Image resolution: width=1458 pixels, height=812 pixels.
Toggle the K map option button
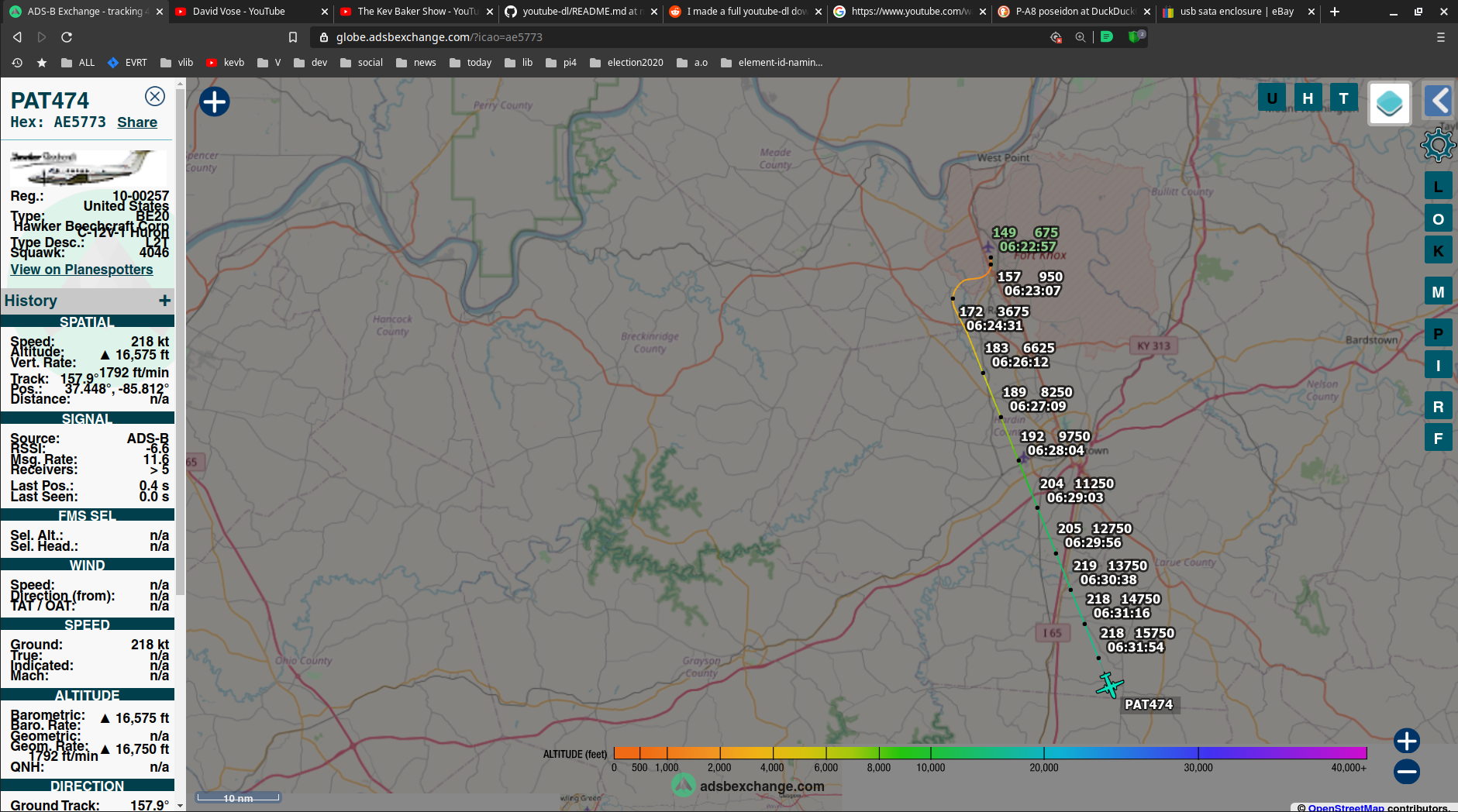[x=1438, y=250]
